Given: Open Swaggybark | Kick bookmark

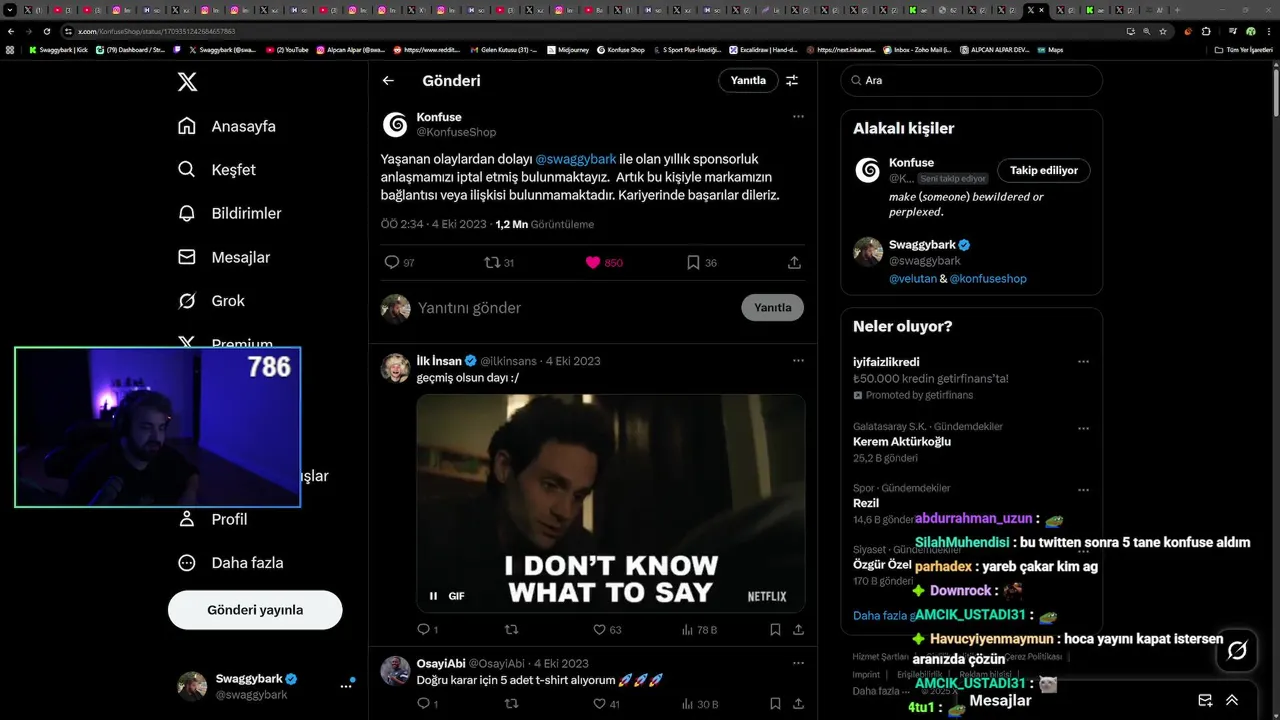Looking at the screenshot, I should (x=58, y=49).
